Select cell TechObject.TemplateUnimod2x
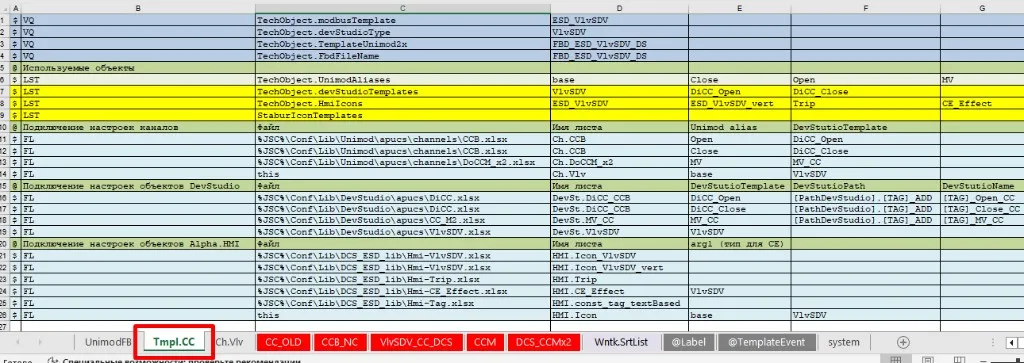 point(403,44)
